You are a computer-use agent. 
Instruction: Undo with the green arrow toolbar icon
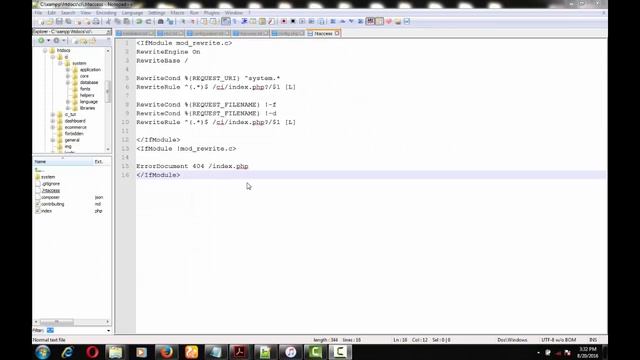pos(139,21)
